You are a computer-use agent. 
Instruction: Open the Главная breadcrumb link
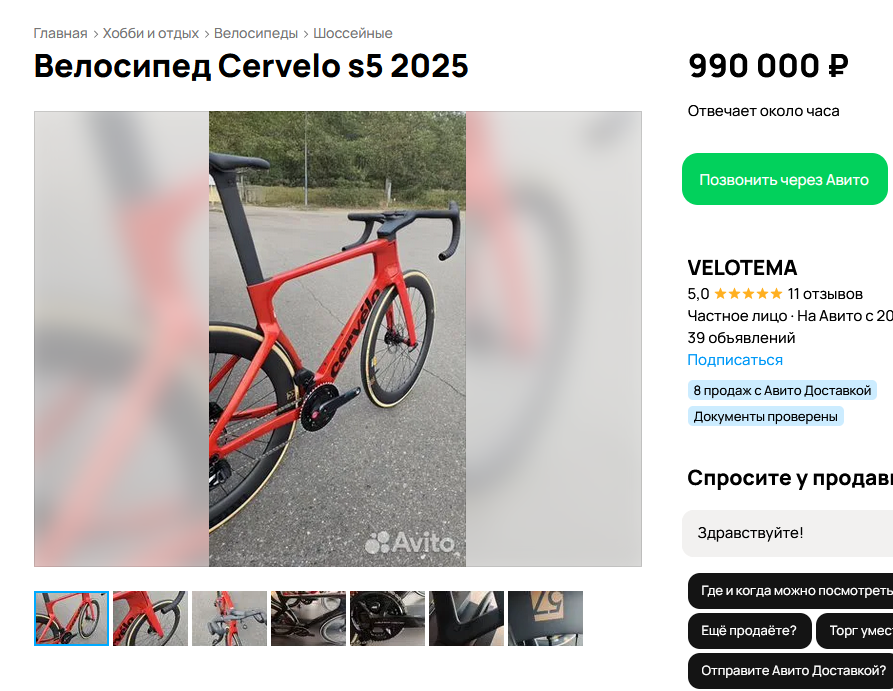[60, 33]
